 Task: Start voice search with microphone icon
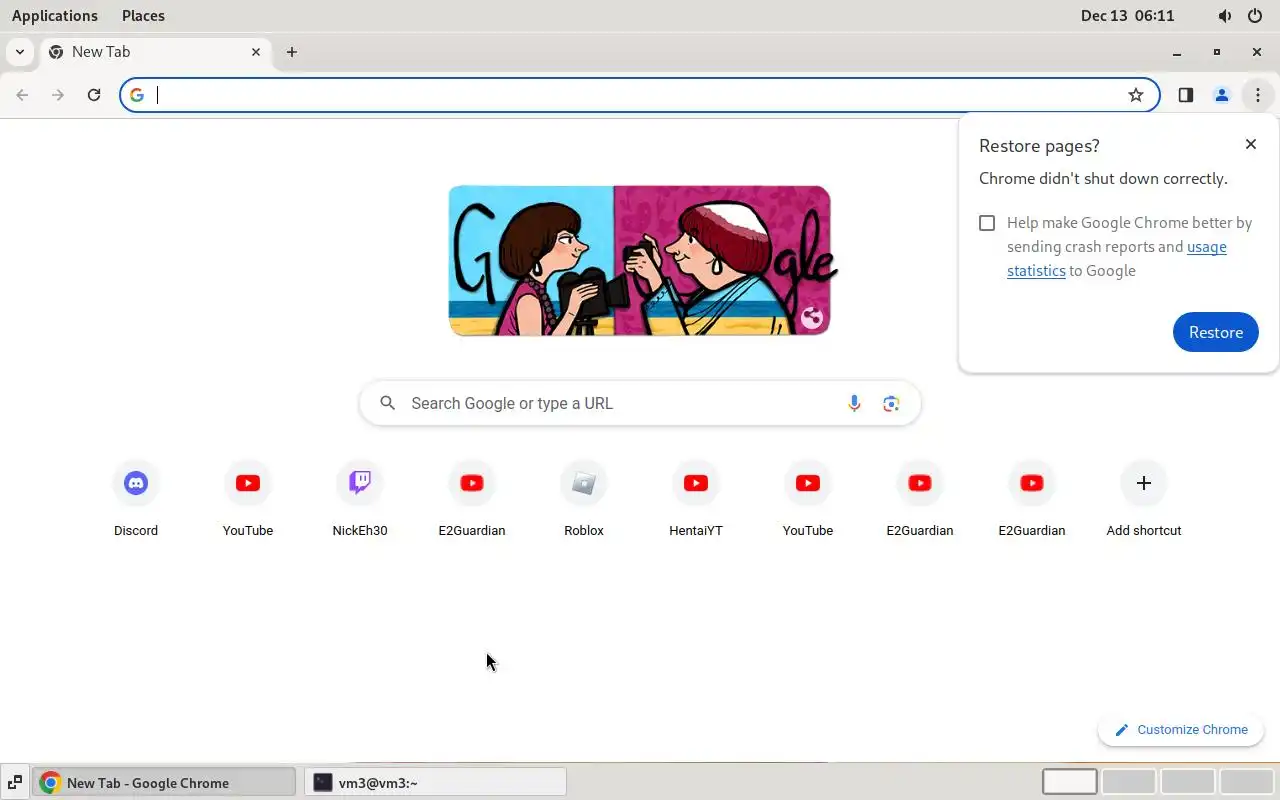[x=854, y=403]
